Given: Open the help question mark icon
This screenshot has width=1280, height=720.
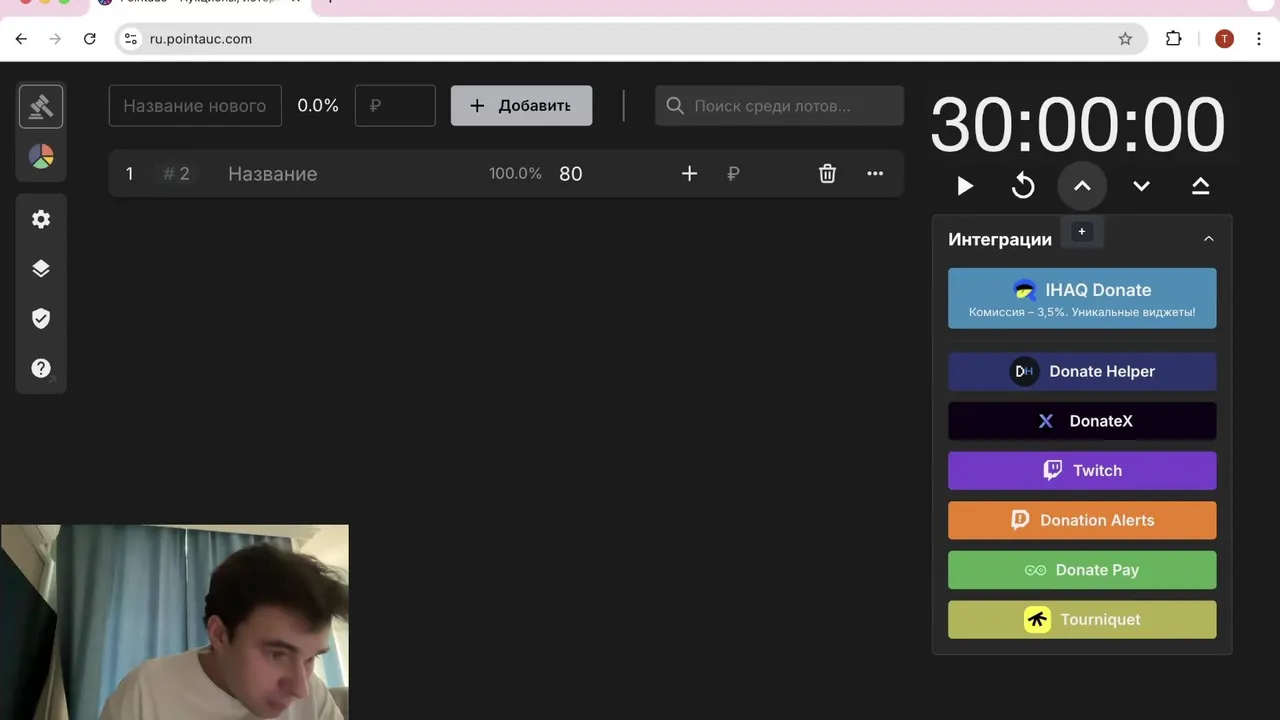Looking at the screenshot, I should click(x=41, y=368).
